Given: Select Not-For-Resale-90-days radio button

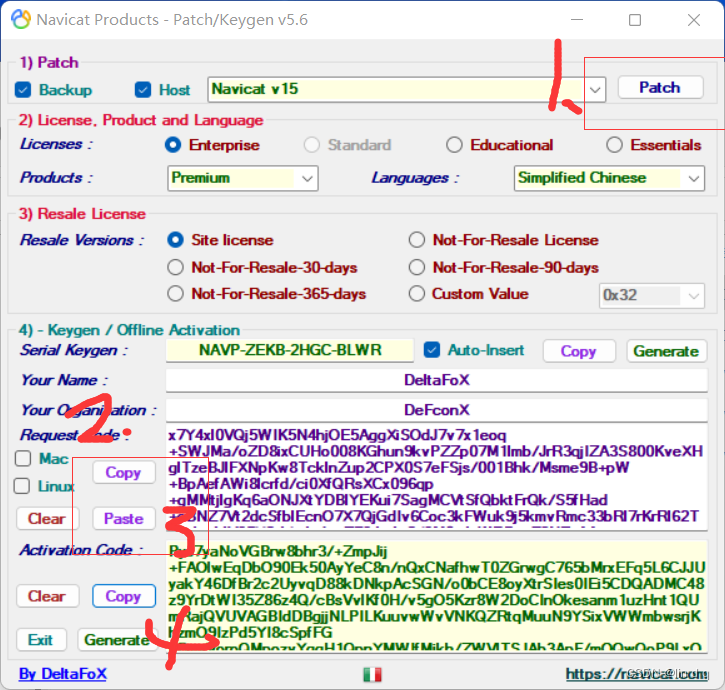Looking at the screenshot, I should (x=417, y=267).
